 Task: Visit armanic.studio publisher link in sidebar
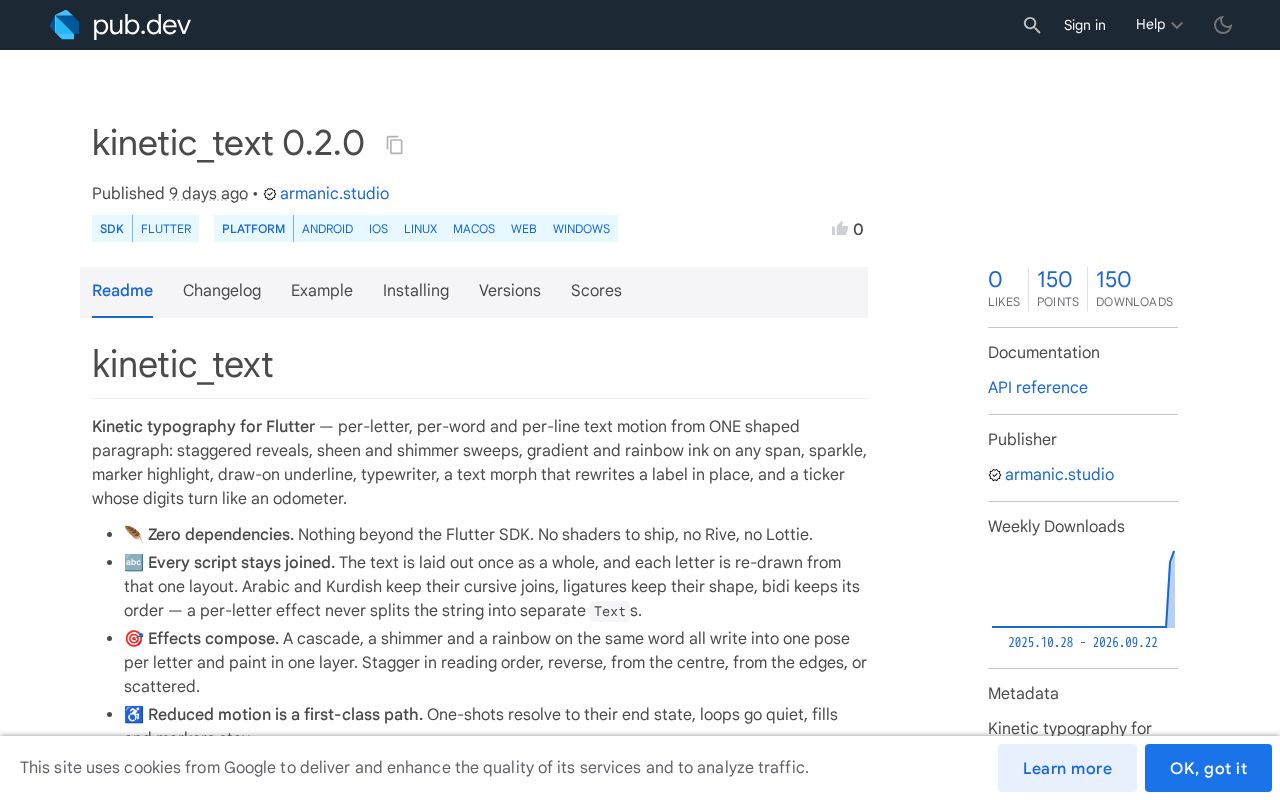tap(1059, 475)
